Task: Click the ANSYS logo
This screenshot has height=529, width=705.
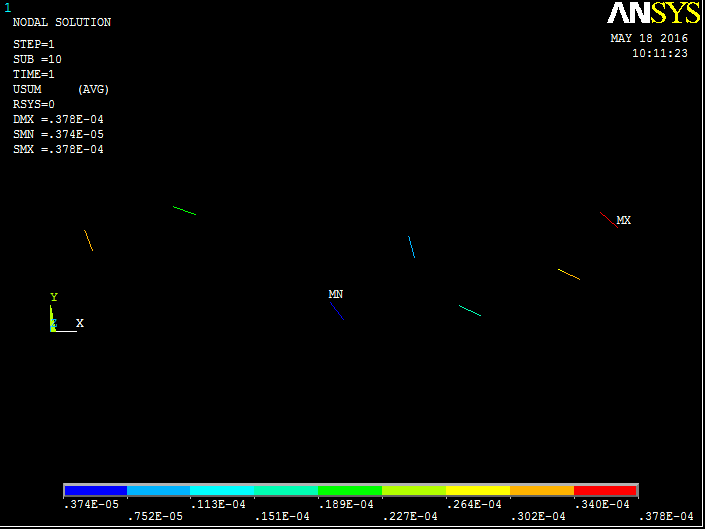Action: (653, 13)
